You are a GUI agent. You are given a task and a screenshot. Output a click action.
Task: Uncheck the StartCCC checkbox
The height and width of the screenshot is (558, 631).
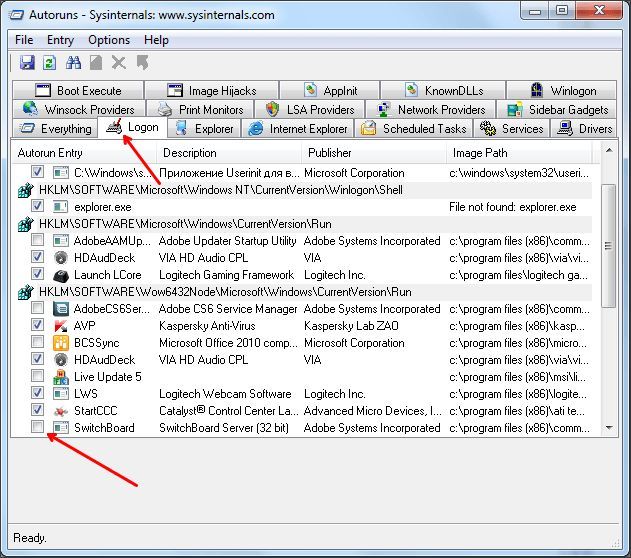pos(37,410)
